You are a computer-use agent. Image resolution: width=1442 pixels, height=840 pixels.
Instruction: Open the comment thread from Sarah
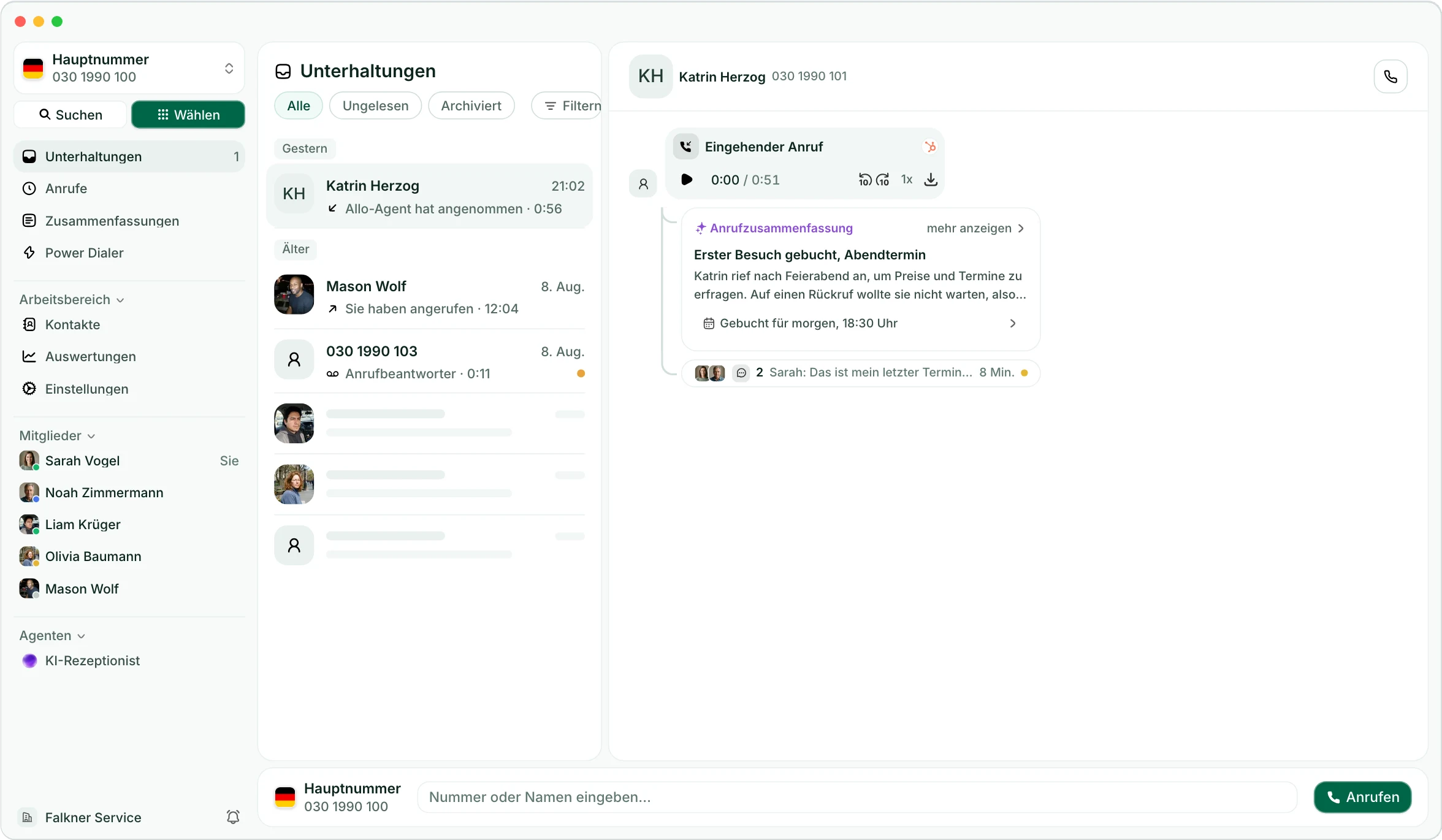coord(860,373)
